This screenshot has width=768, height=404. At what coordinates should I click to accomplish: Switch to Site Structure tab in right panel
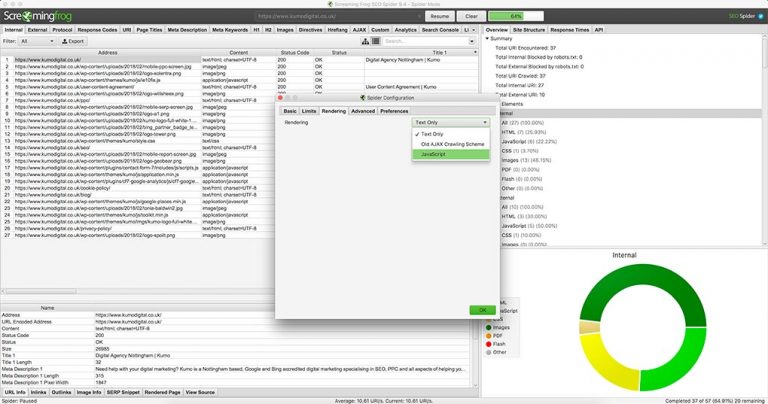click(x=528, y=30)
